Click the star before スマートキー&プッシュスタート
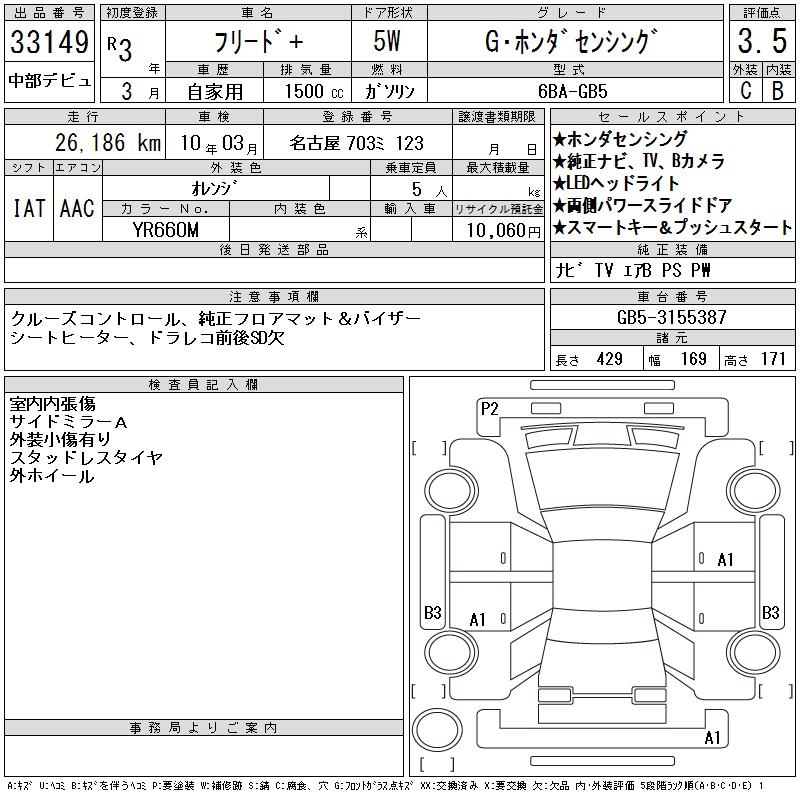The height and width of the screenshot is (800, 800). coord(559,227)
